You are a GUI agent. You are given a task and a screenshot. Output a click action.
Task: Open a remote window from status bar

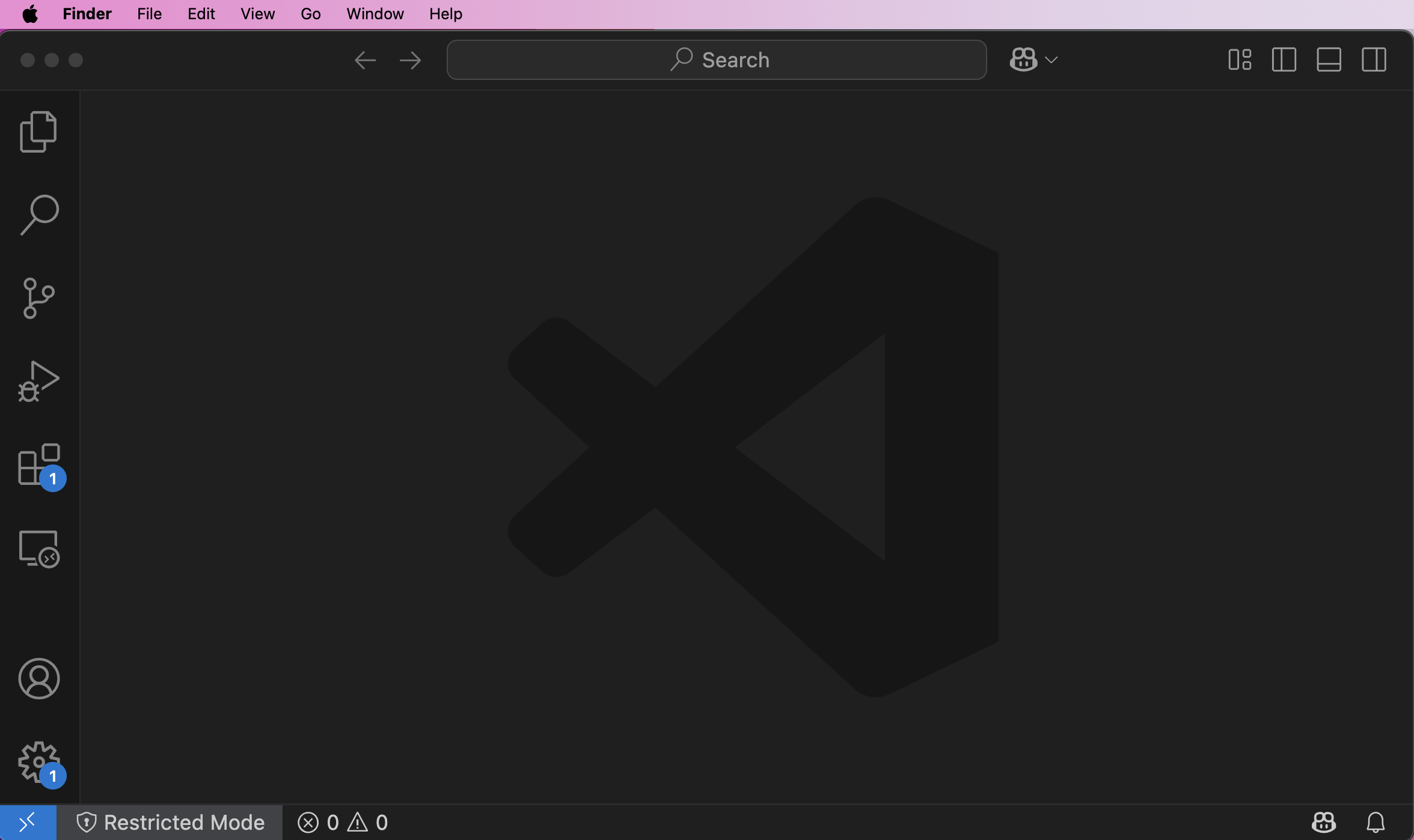point(28,823)
